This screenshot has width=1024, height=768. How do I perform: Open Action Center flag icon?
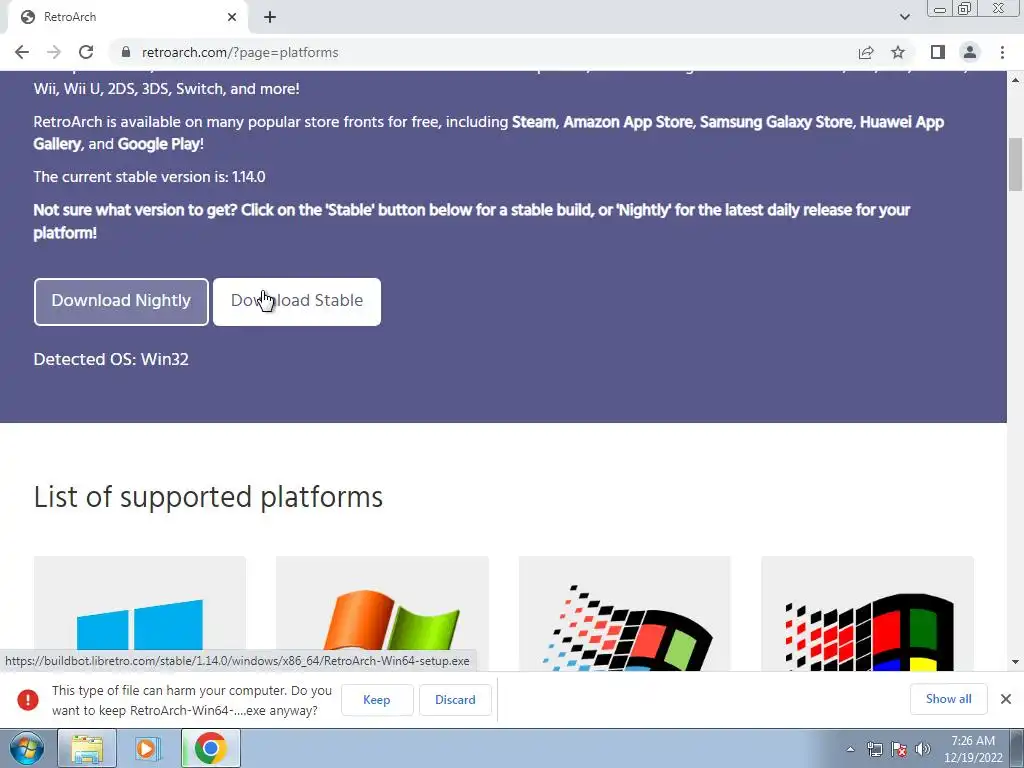click(899, 749)
